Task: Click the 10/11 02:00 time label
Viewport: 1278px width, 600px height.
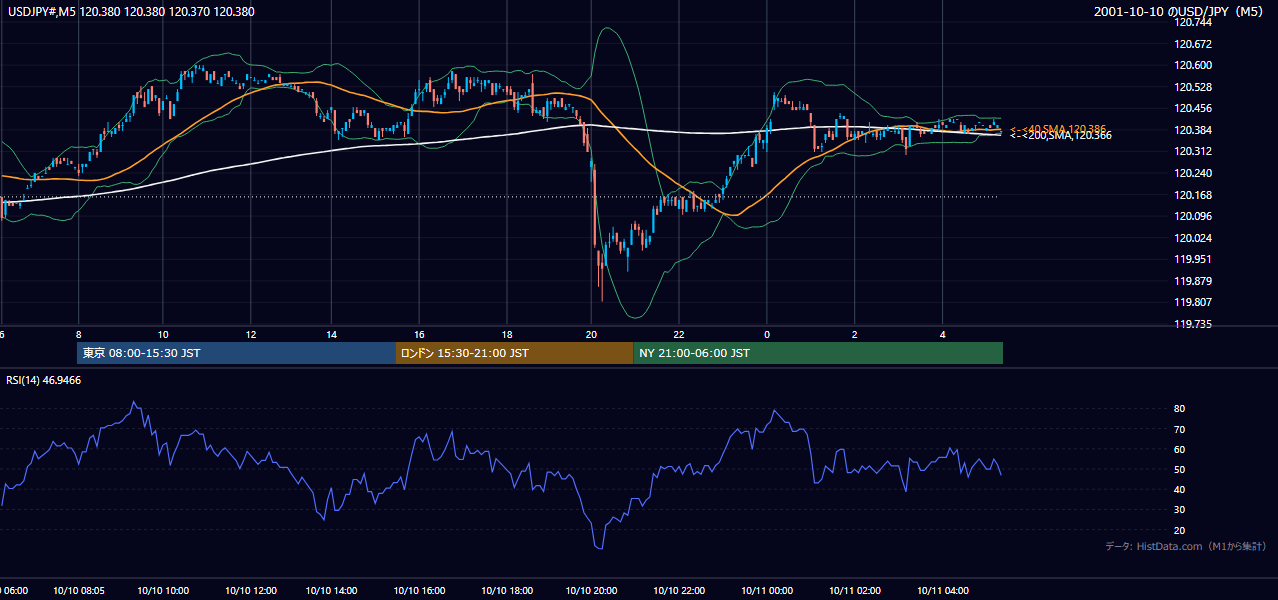Action: (855, 590)
